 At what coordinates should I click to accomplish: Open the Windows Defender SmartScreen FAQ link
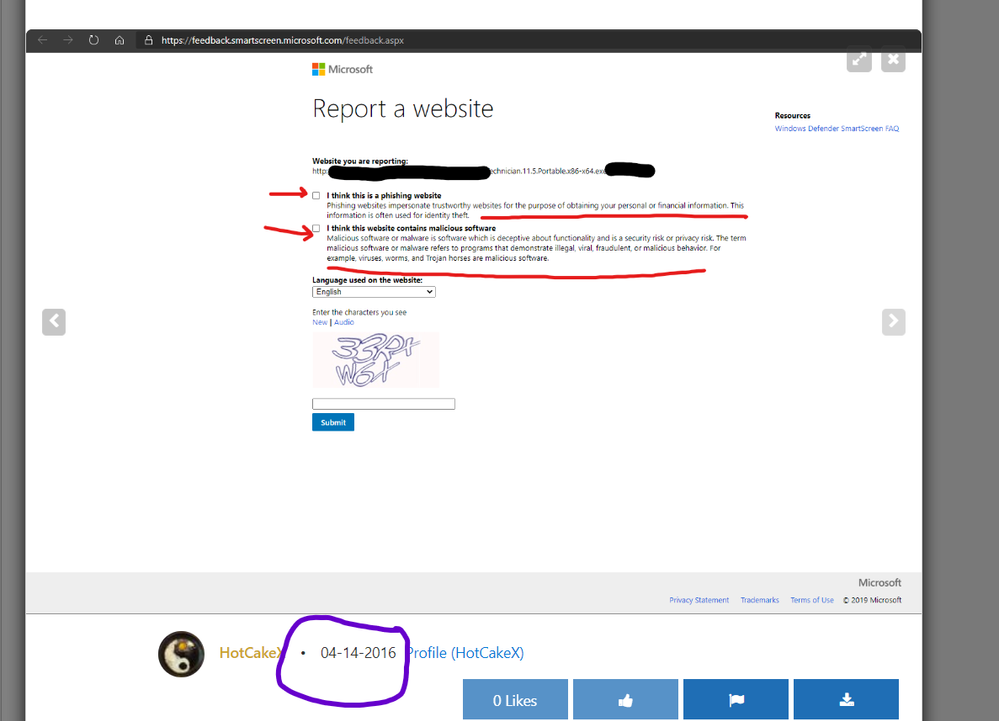pyautogui.click(x=836, y=128)
